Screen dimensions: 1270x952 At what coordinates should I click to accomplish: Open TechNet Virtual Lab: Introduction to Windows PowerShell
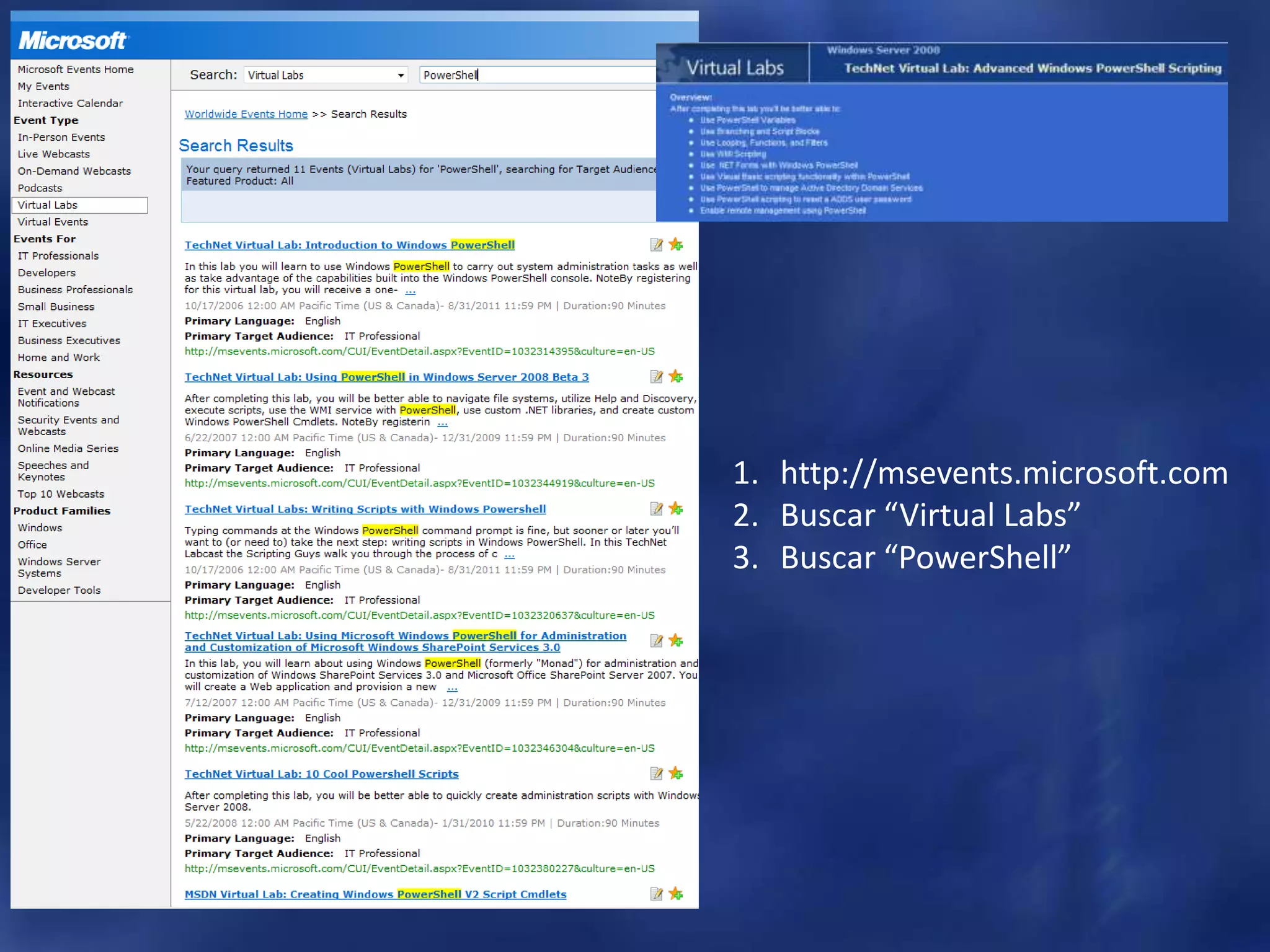[x=350, y=245]
